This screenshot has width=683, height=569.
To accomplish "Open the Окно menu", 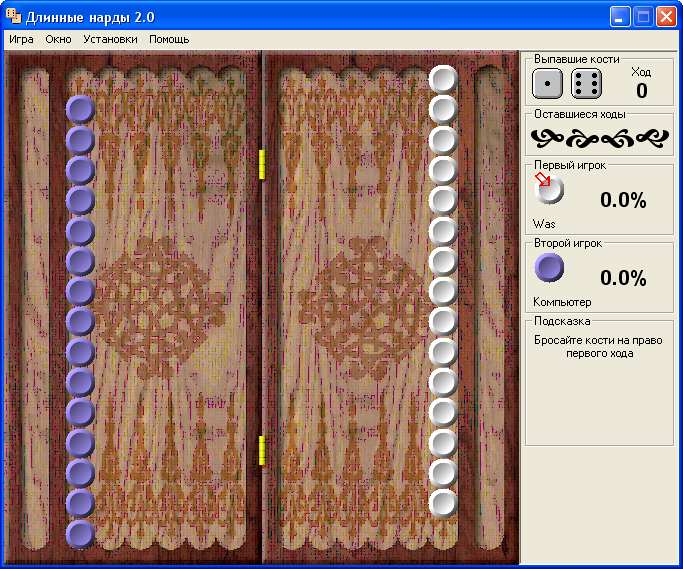I will click(x=58, y=39).
